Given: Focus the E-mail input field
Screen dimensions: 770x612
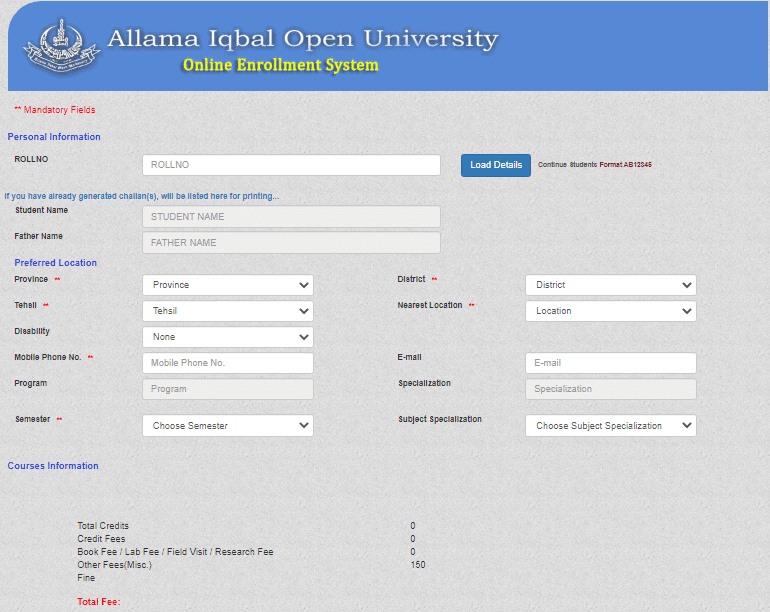Looking at the screenshot, I should (611, 363).
